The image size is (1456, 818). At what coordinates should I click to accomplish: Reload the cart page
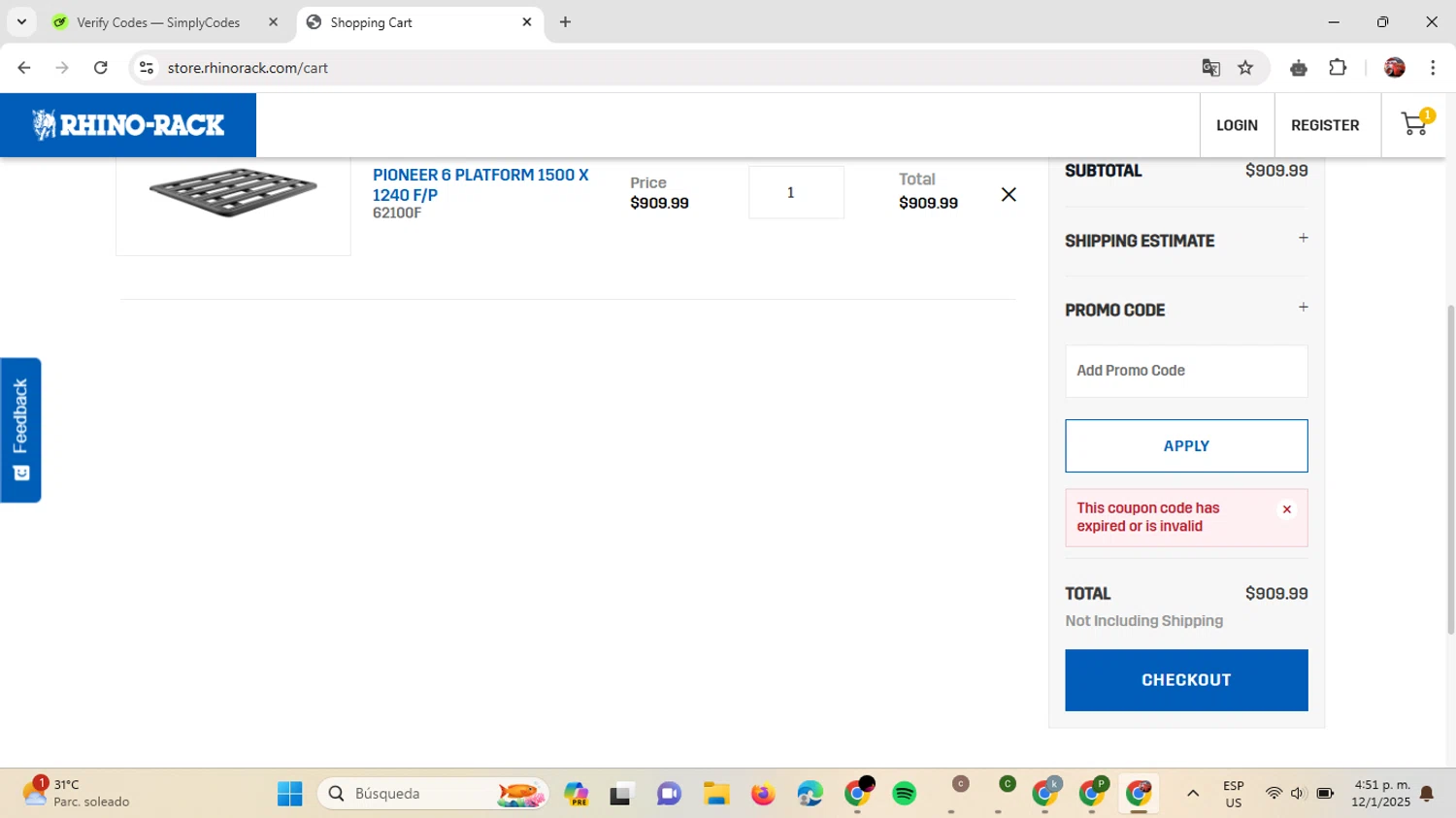pyautogui.click(x=100, y=68)
